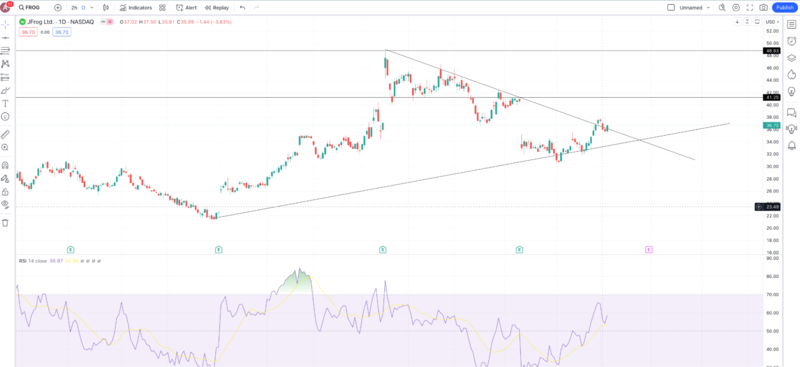800x367 pixels.
Task: Select the brush drawing tool
Action: (5, 90)
